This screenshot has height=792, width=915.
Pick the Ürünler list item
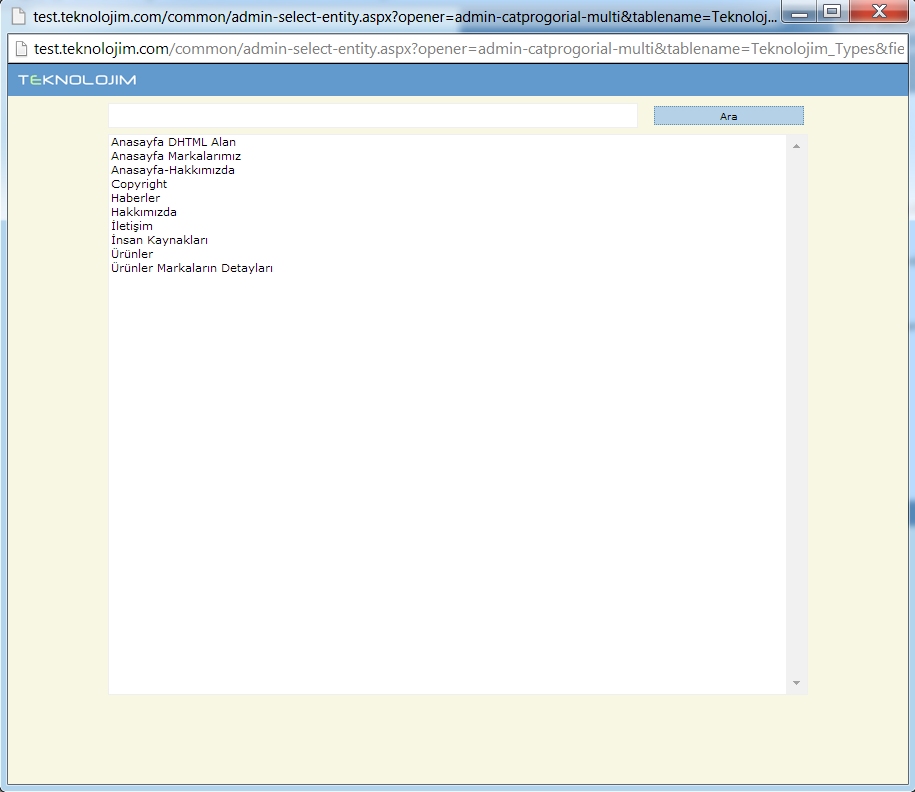(132, 254)
